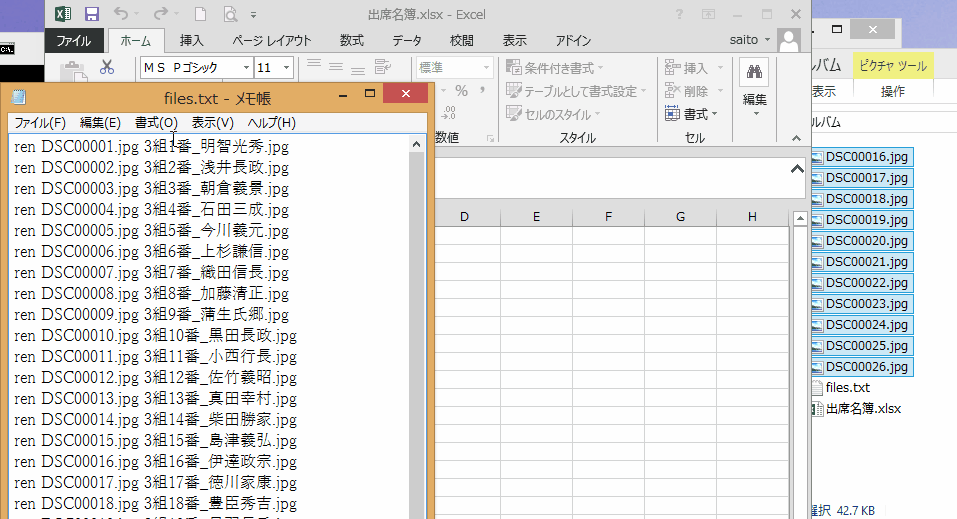Open the 書式 cells dropdown
This screenshot has height=519, width=957.
692,114
